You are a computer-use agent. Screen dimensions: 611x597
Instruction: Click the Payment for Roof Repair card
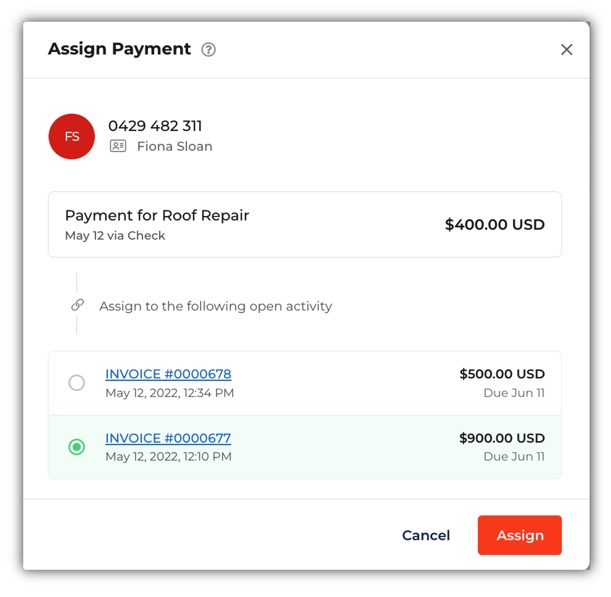click(x=305, y=224)
